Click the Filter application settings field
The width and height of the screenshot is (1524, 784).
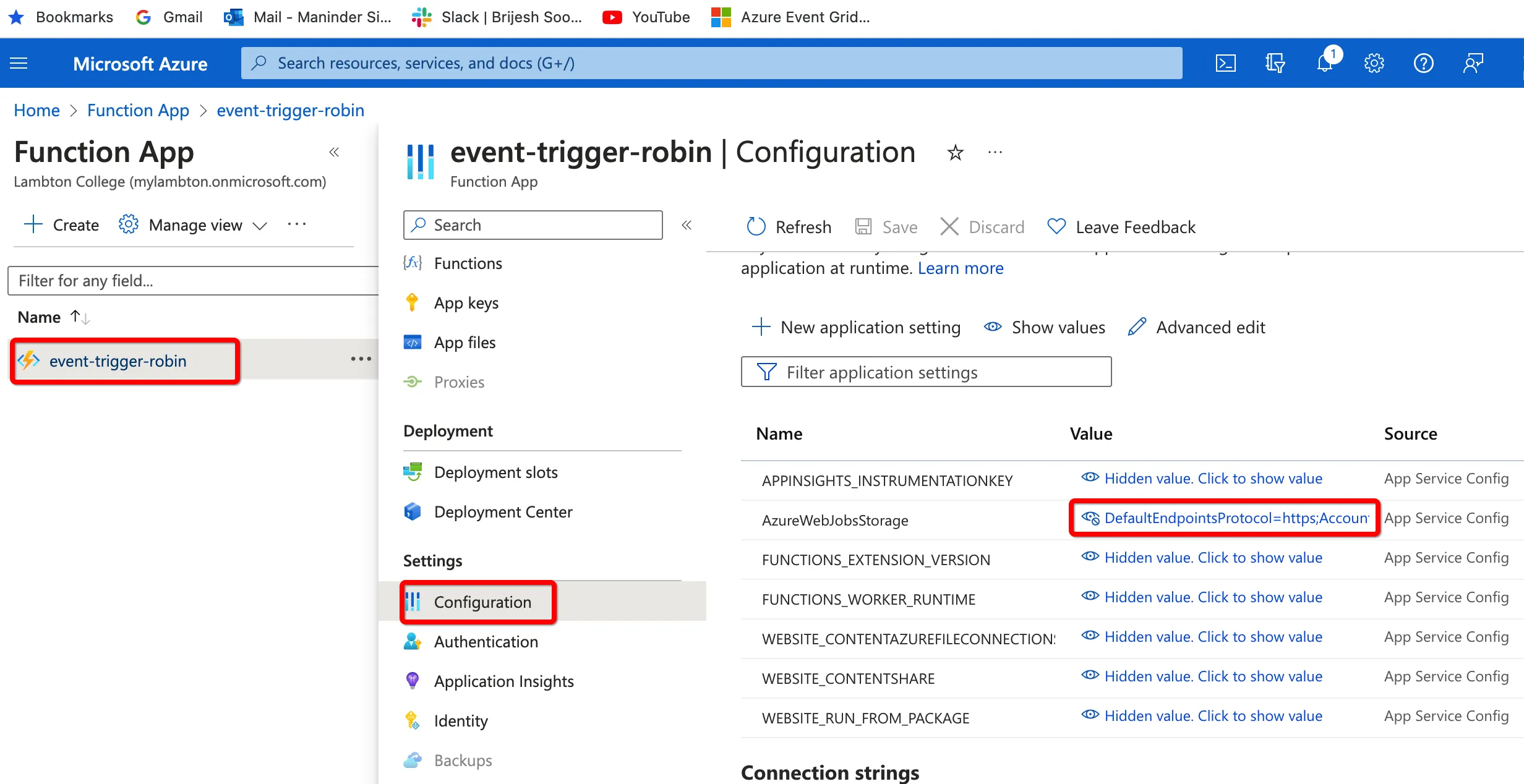[x=926, y=372]
